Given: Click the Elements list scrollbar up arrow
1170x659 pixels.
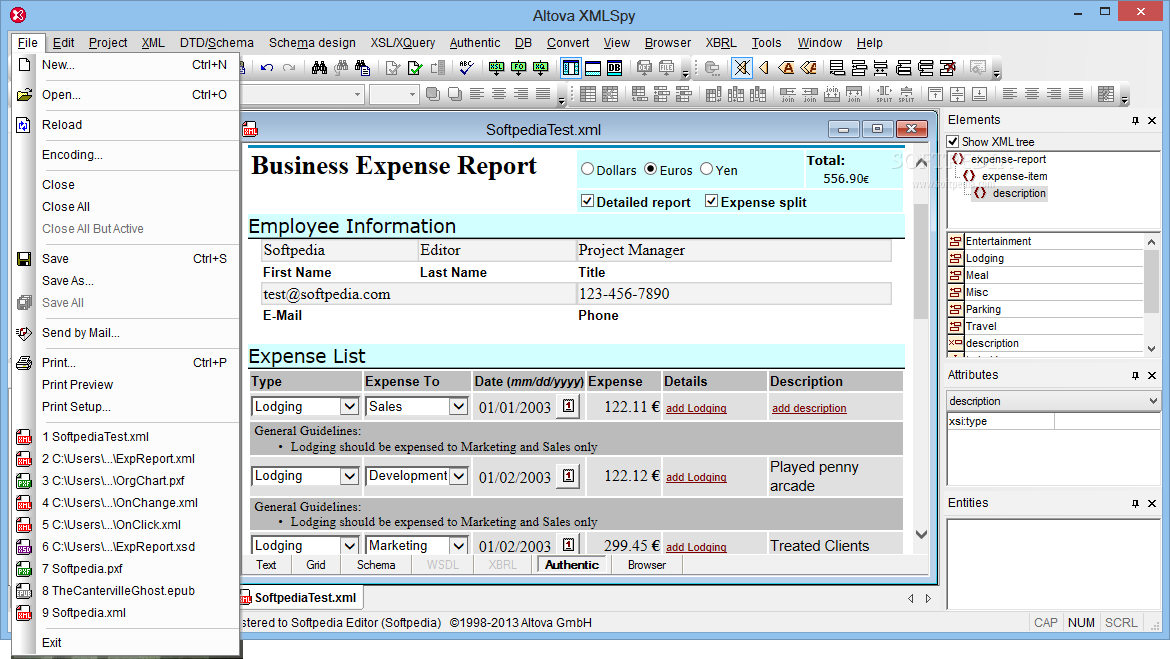Looking at the screenshot, I should pos(1151,242).
